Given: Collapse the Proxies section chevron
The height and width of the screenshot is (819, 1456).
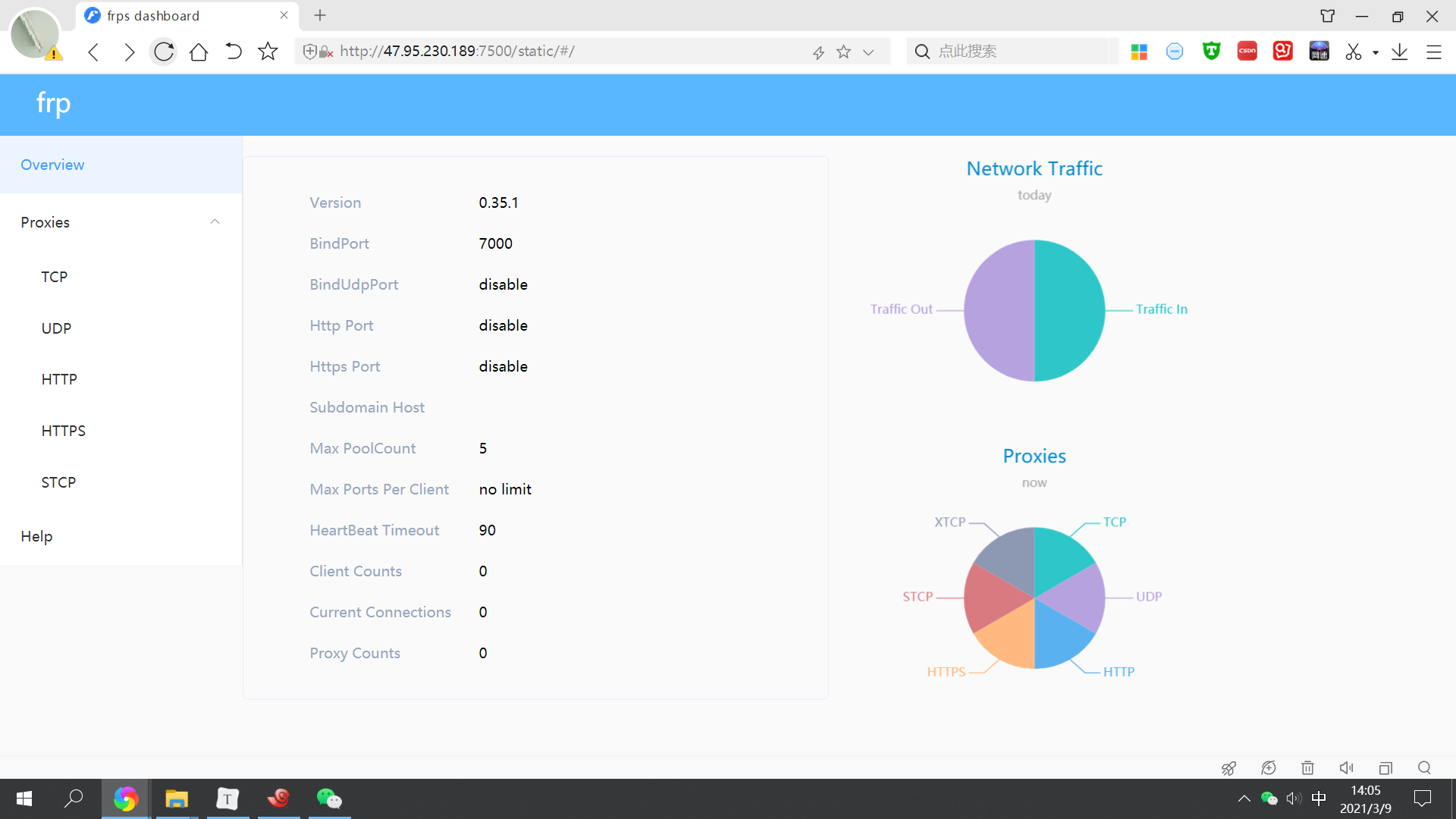Looking at the screenshot, I should point(215,221).
